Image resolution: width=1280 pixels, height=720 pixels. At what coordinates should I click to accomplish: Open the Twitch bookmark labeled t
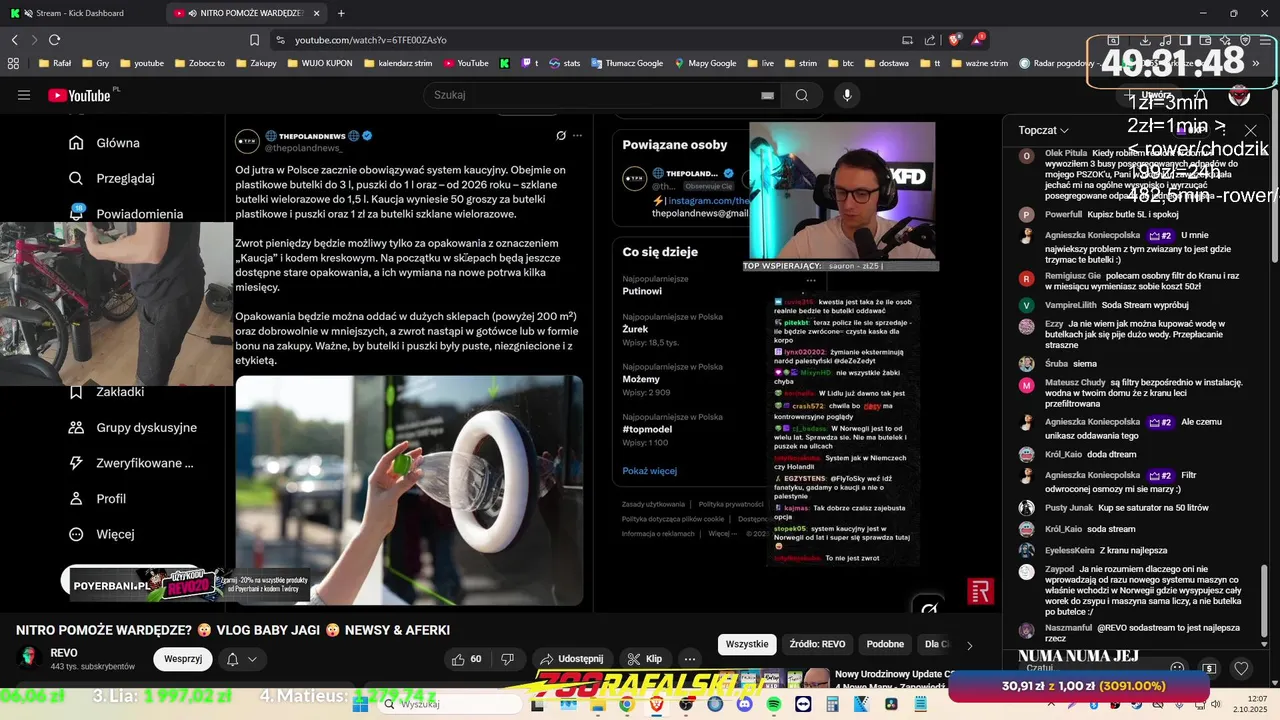[x=529, y=63]
